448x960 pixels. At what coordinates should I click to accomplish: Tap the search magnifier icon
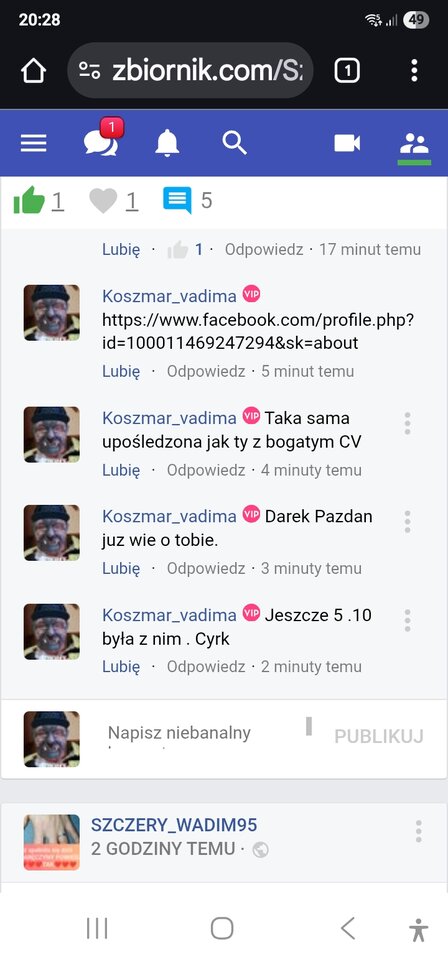coord(234,143)
